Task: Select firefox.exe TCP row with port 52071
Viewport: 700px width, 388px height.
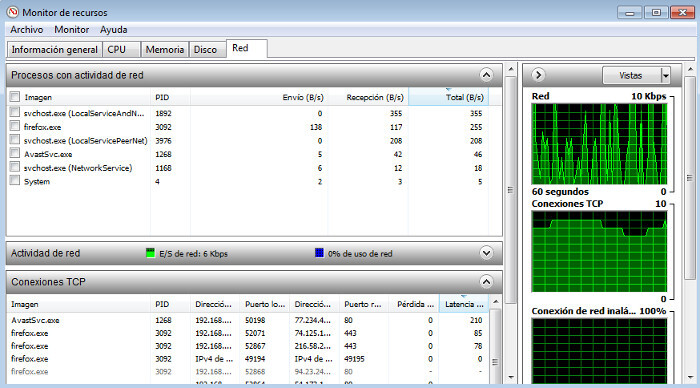Action: 248,333
